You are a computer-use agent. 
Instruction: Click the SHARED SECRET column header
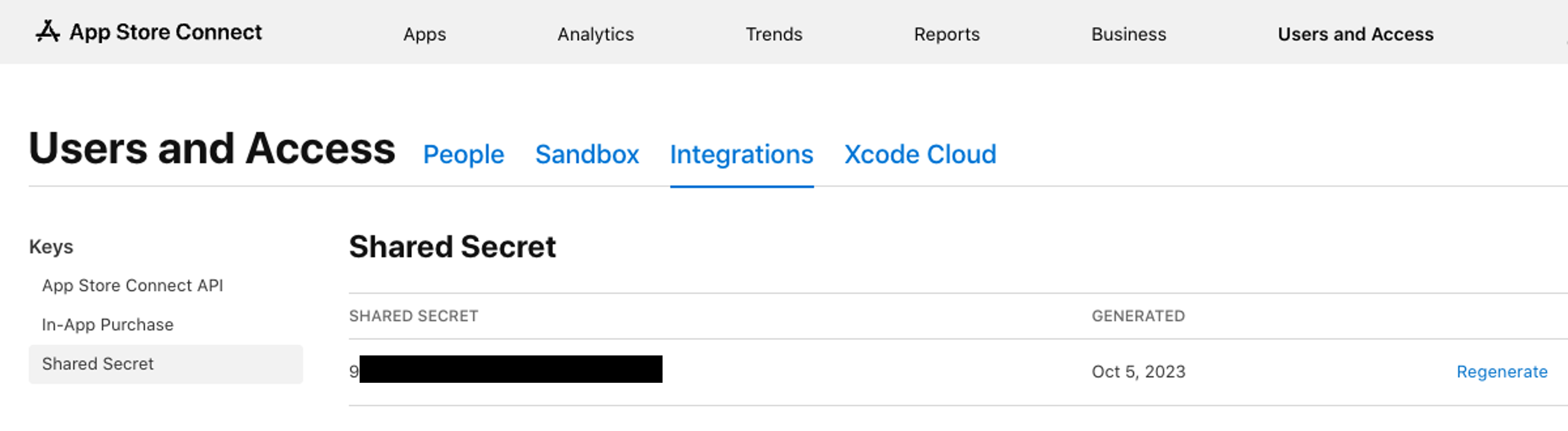pos(413,316)
